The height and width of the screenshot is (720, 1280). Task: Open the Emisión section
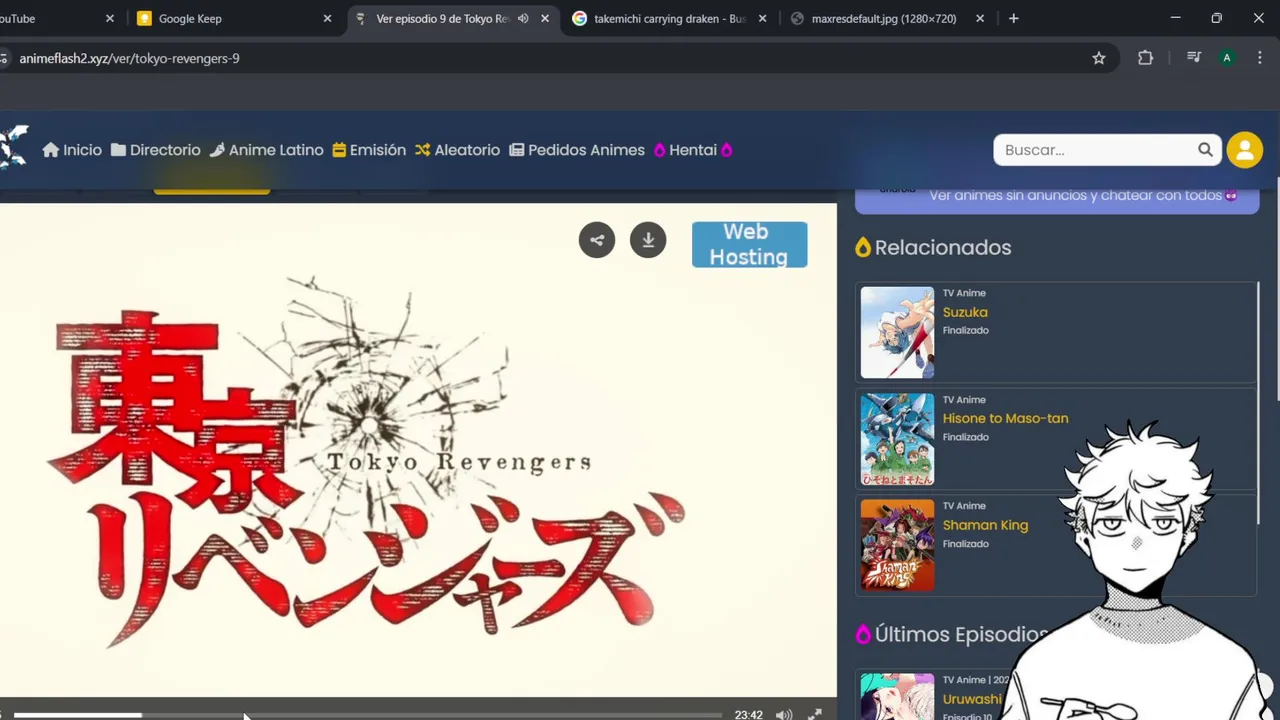(x=369, y=150)
